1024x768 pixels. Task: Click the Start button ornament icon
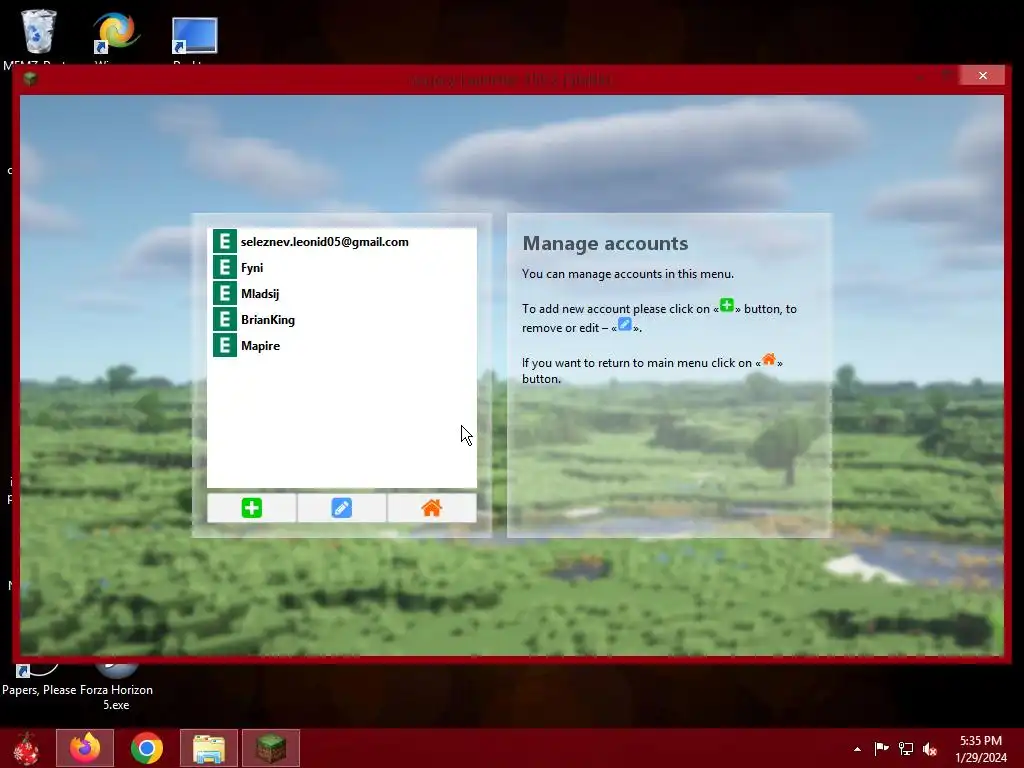click(x=26, y=748)
